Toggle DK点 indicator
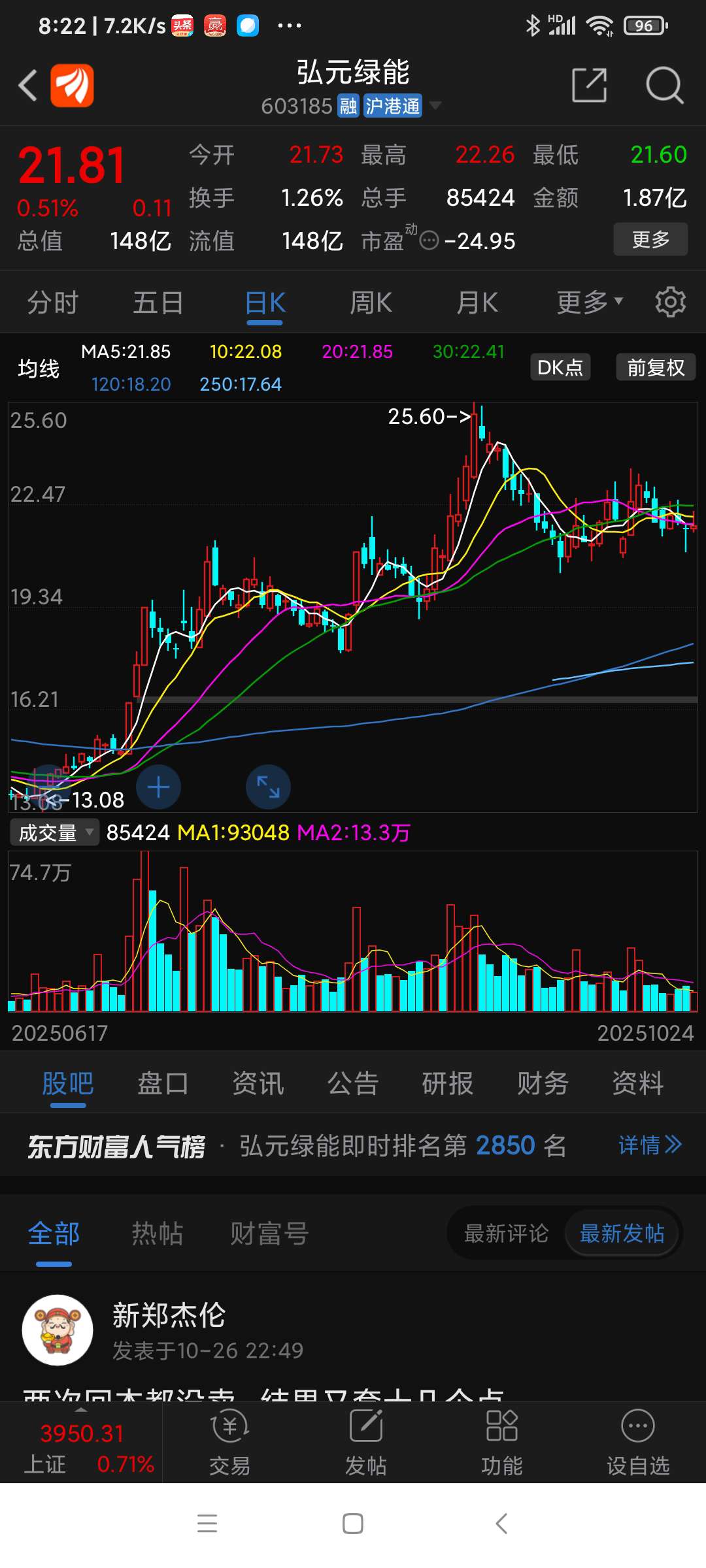Viewport: 706px width, 1568px height. [560, 367]
